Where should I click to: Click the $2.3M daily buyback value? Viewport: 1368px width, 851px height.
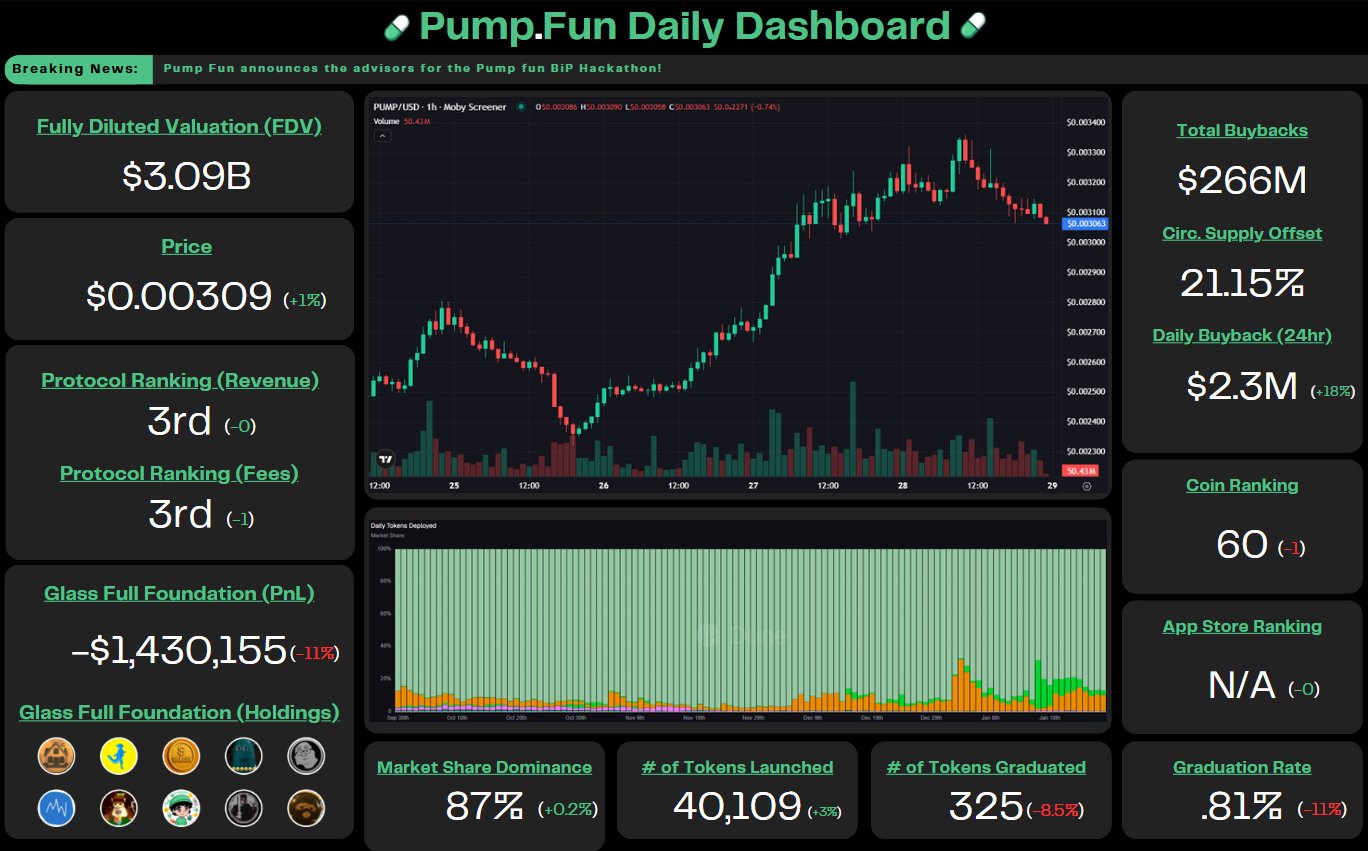click(x=1242, y=387)
